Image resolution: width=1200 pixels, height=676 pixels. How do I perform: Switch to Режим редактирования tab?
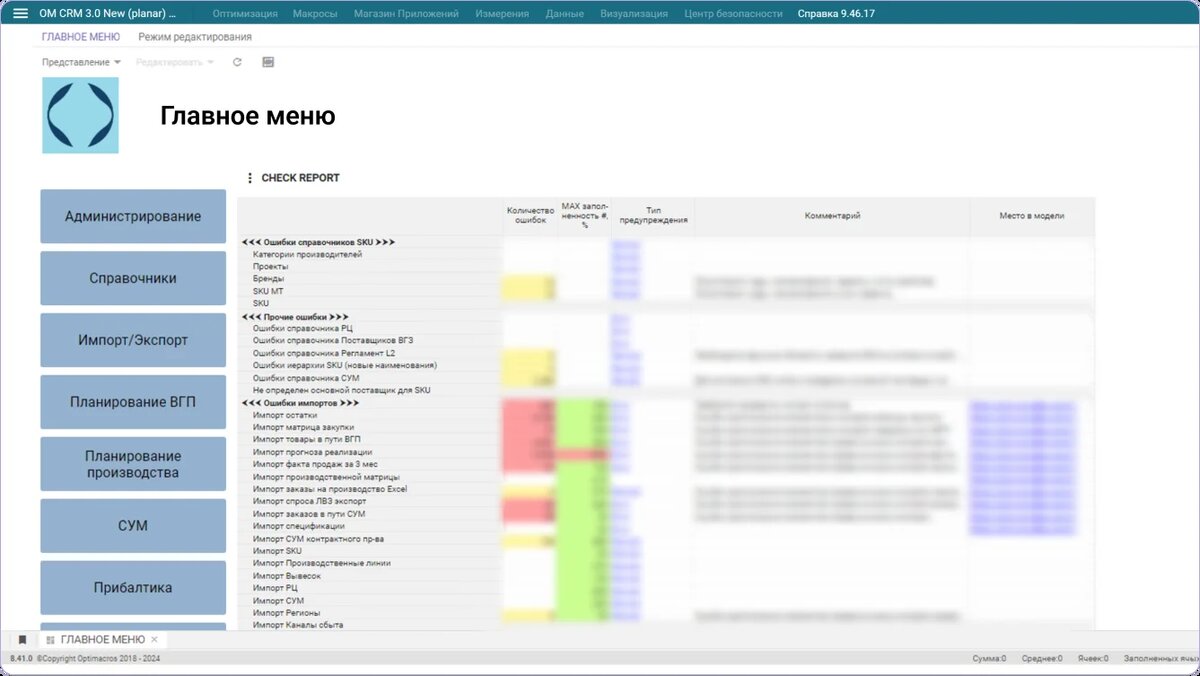tap(195, 36)
